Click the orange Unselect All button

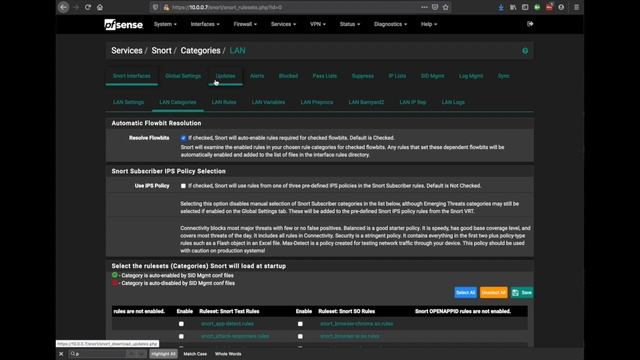(493, 293)
